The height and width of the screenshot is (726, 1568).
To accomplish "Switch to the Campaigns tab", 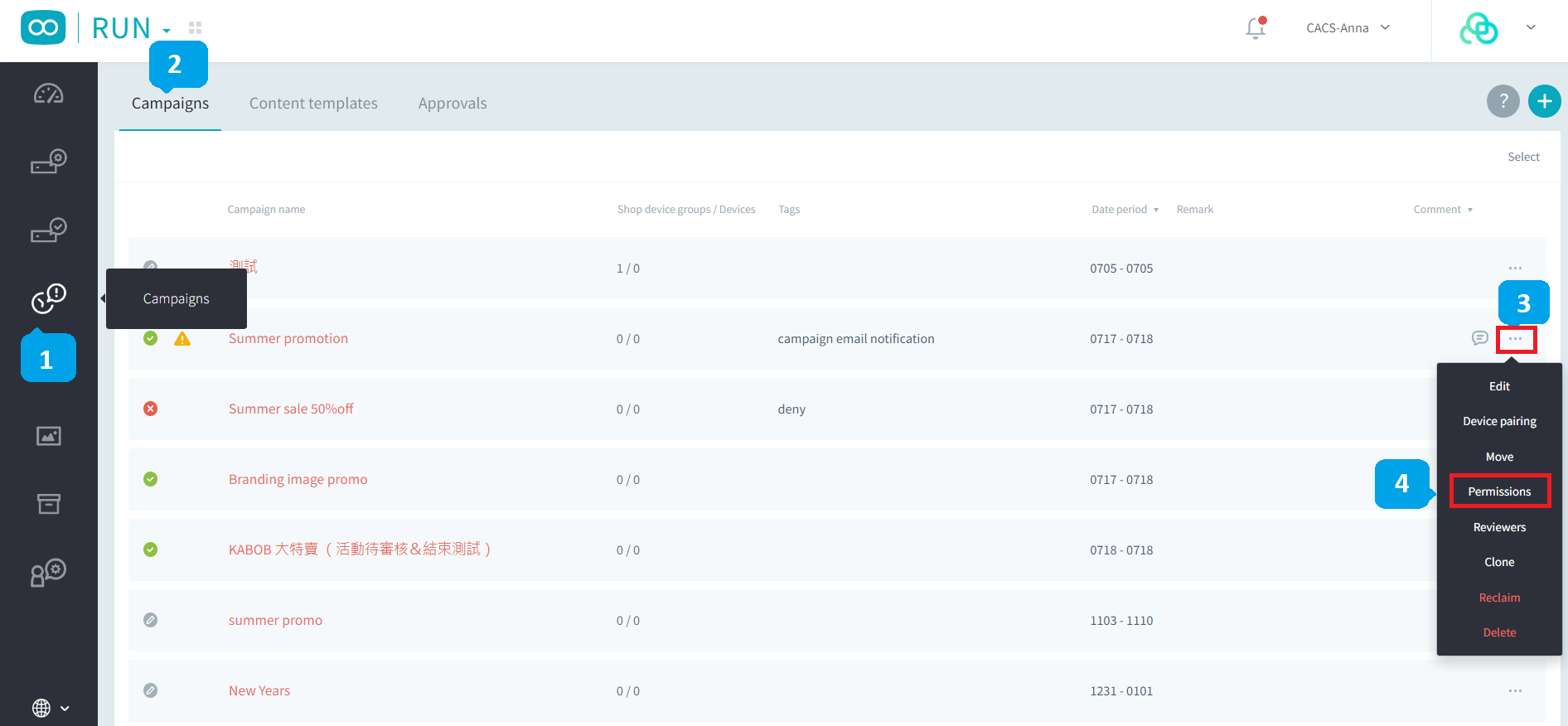I will [x=170, y=104].
